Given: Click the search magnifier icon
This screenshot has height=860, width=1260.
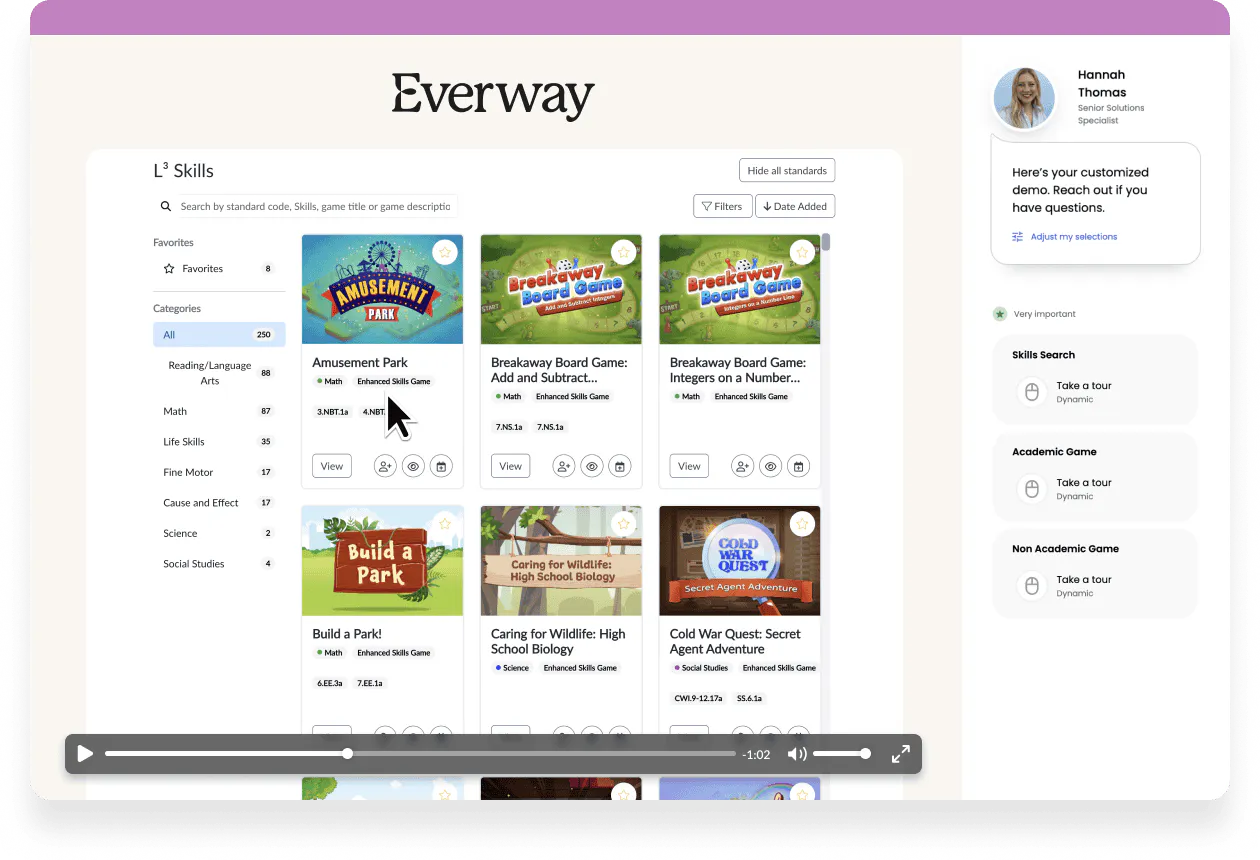Looking at the screenshot, I should tap(166, 207).
